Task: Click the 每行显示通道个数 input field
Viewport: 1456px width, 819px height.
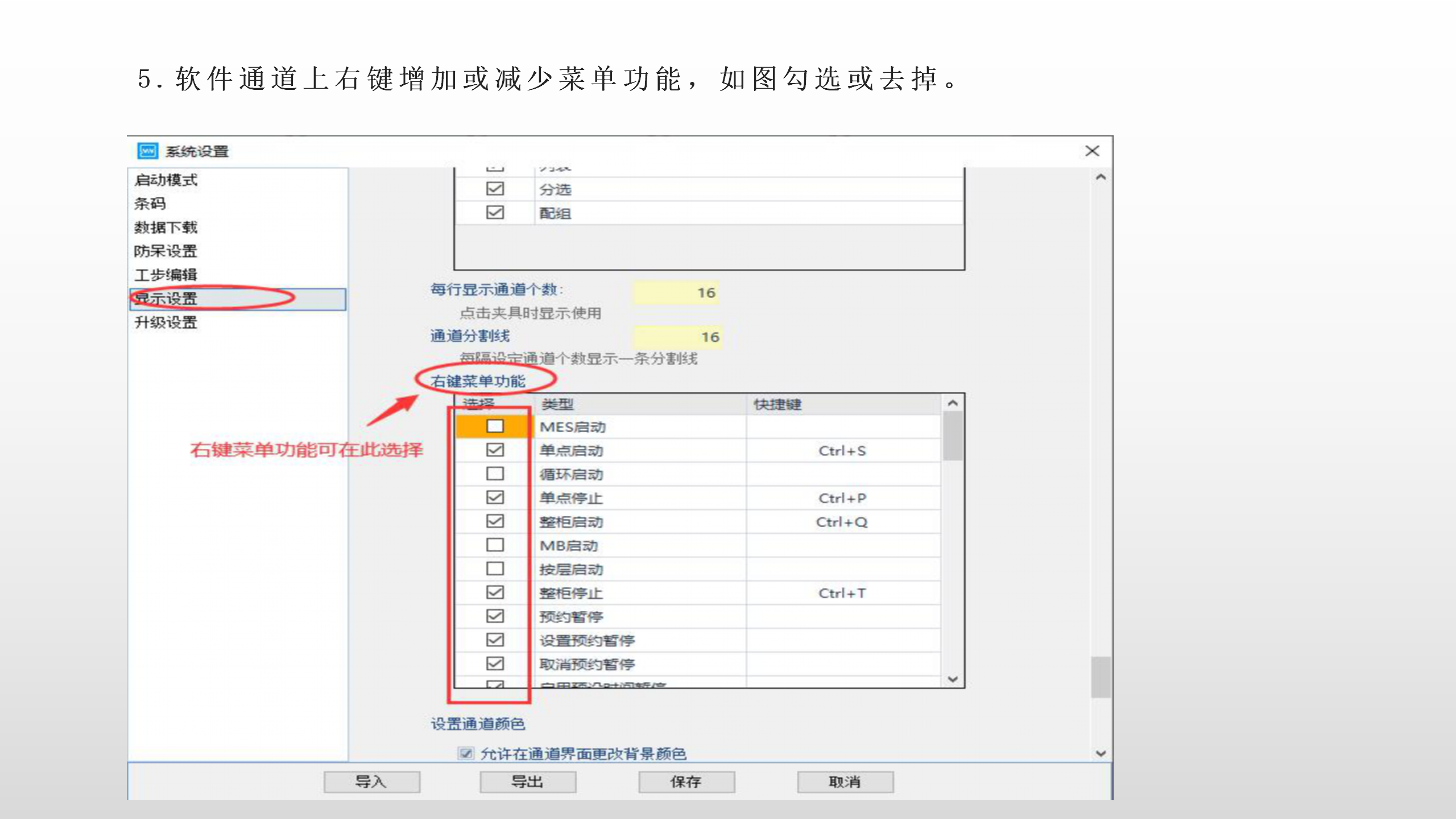Action: point(676,292)
